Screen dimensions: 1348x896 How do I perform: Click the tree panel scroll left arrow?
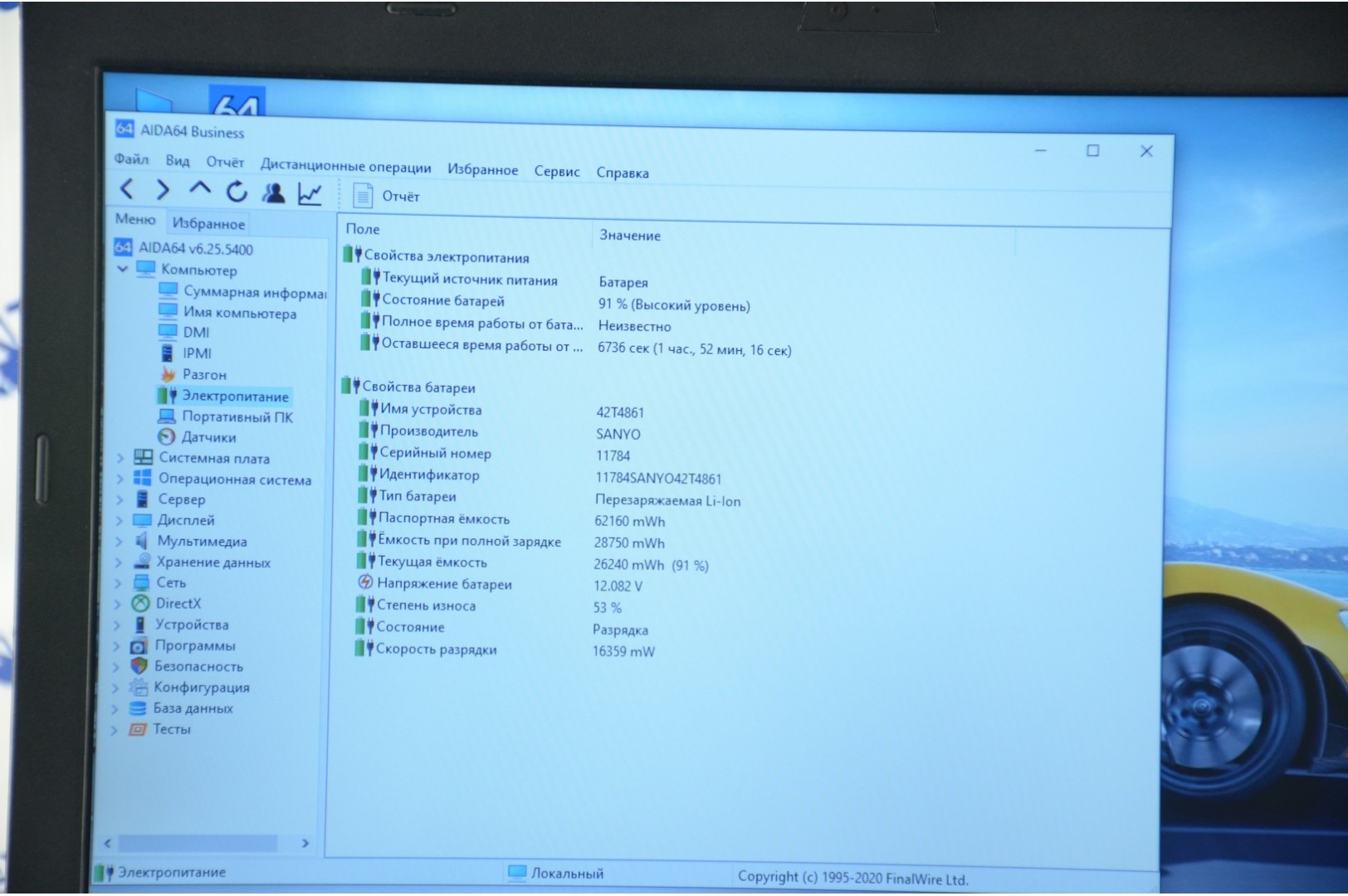point(107,842)
